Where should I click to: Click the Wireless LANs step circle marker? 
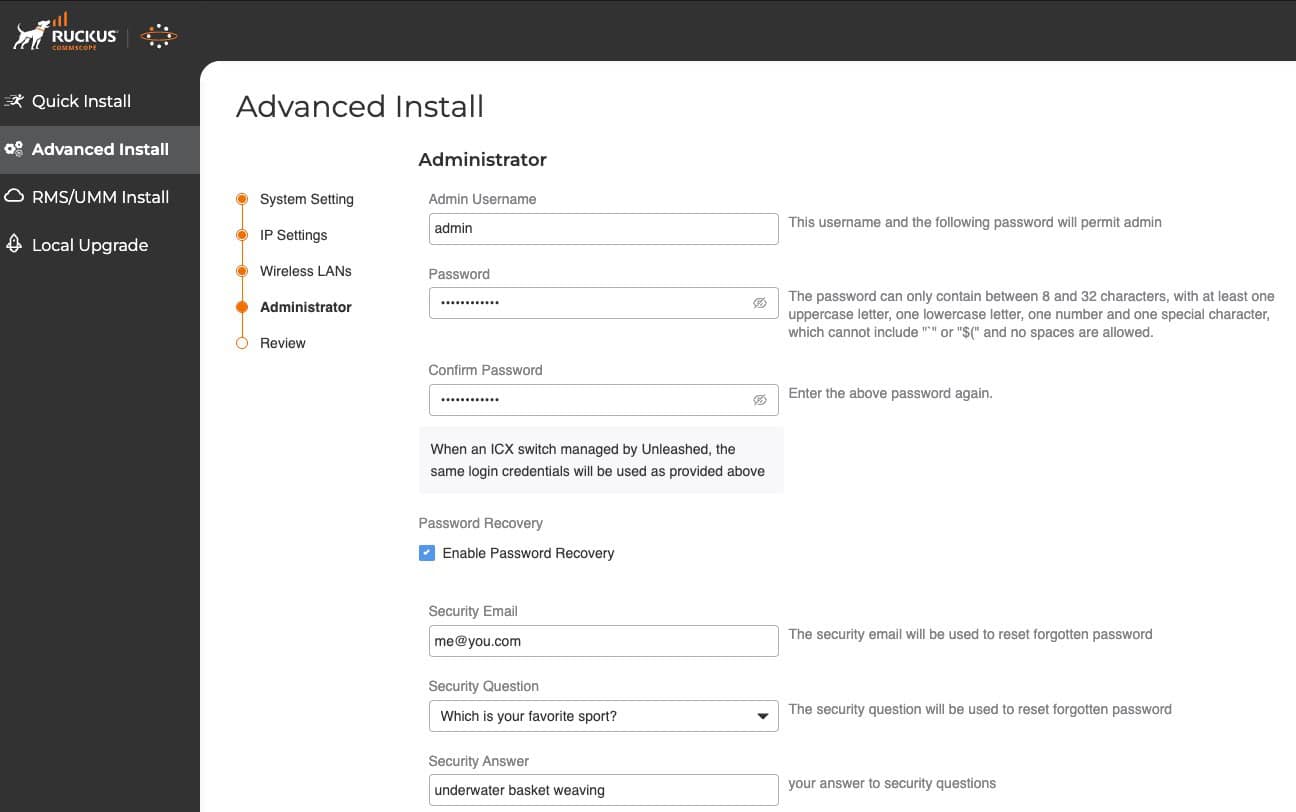(242, 271)
